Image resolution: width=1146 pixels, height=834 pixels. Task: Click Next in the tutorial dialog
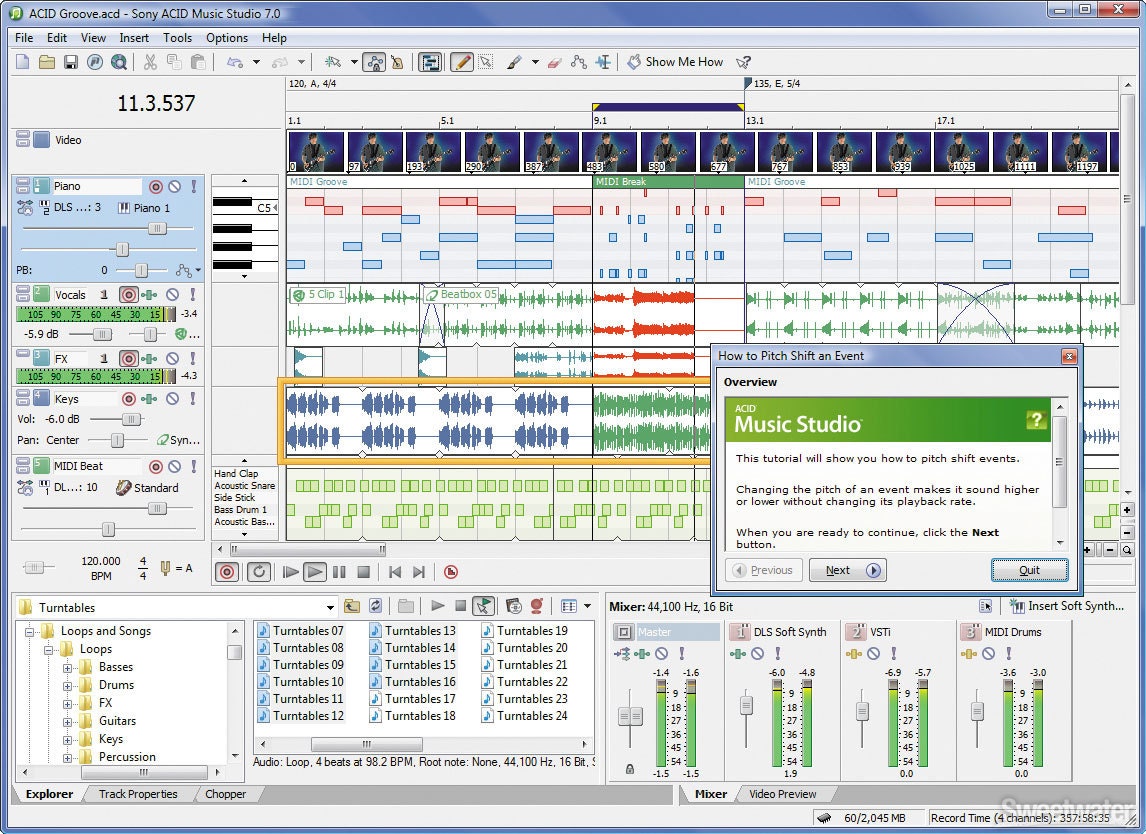pos(848,570)
